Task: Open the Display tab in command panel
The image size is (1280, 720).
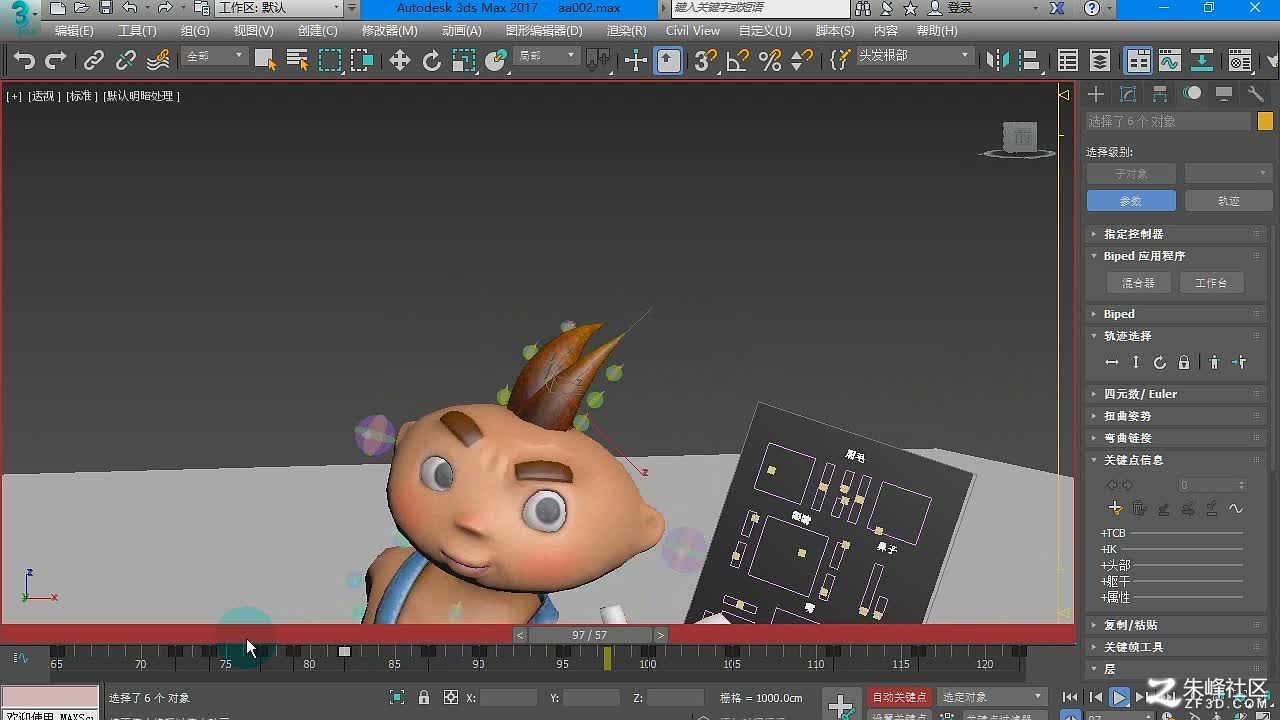Action: pyautogui.click(x=1224, y=94)
